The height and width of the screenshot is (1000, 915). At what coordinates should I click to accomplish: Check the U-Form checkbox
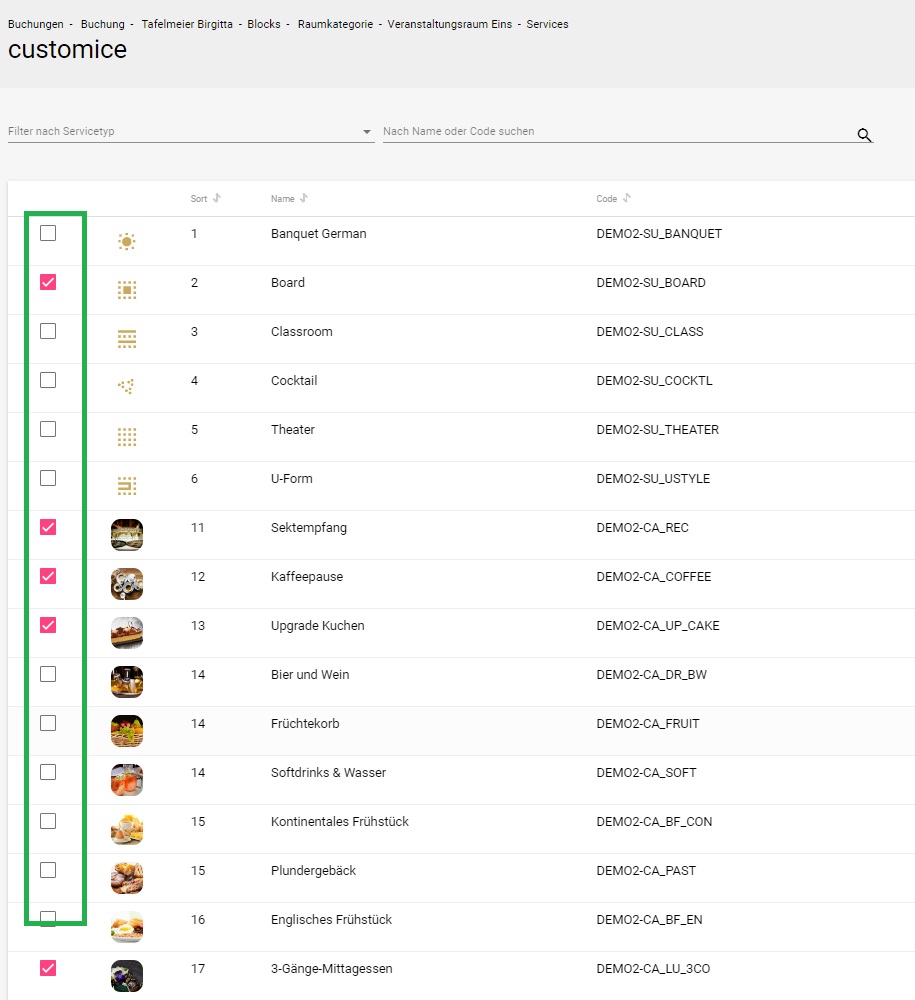coord(48,478)
